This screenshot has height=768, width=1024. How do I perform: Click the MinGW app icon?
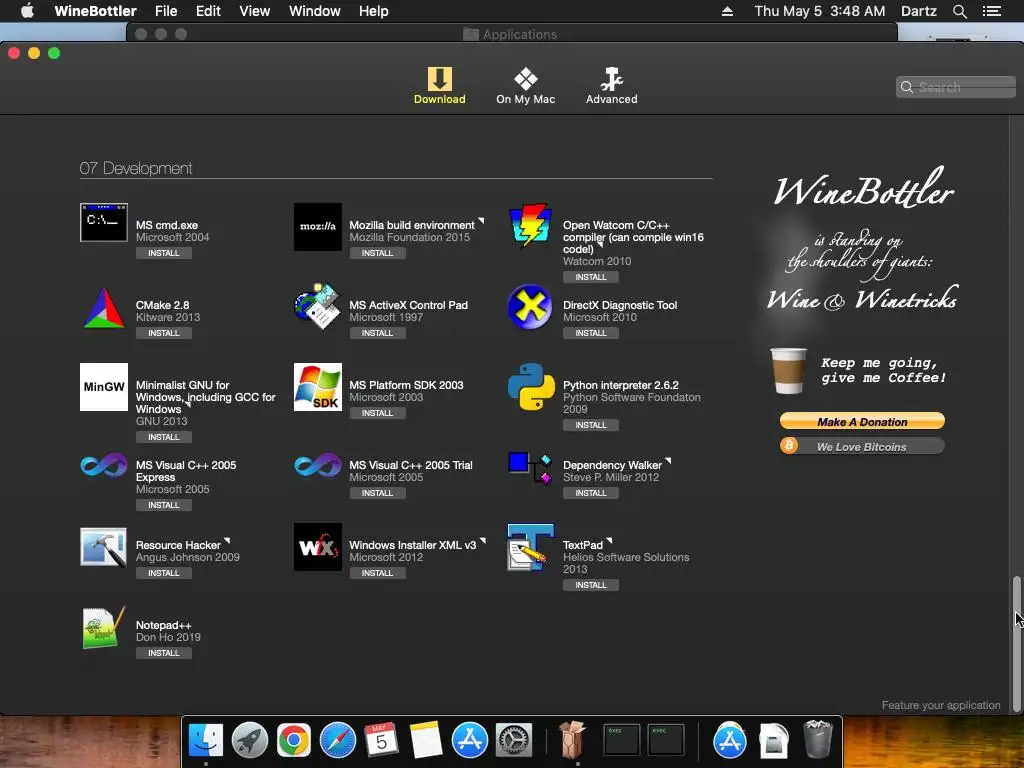click(x=104, y=387)
